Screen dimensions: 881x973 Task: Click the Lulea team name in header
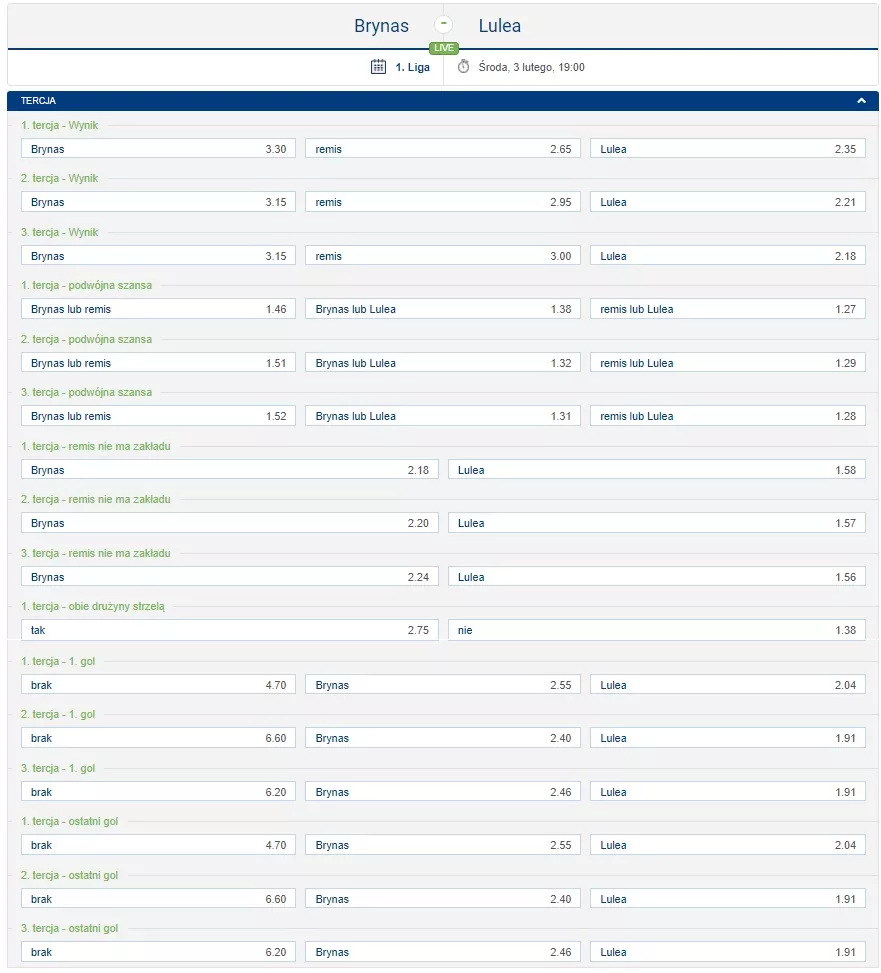click(499, 26)
